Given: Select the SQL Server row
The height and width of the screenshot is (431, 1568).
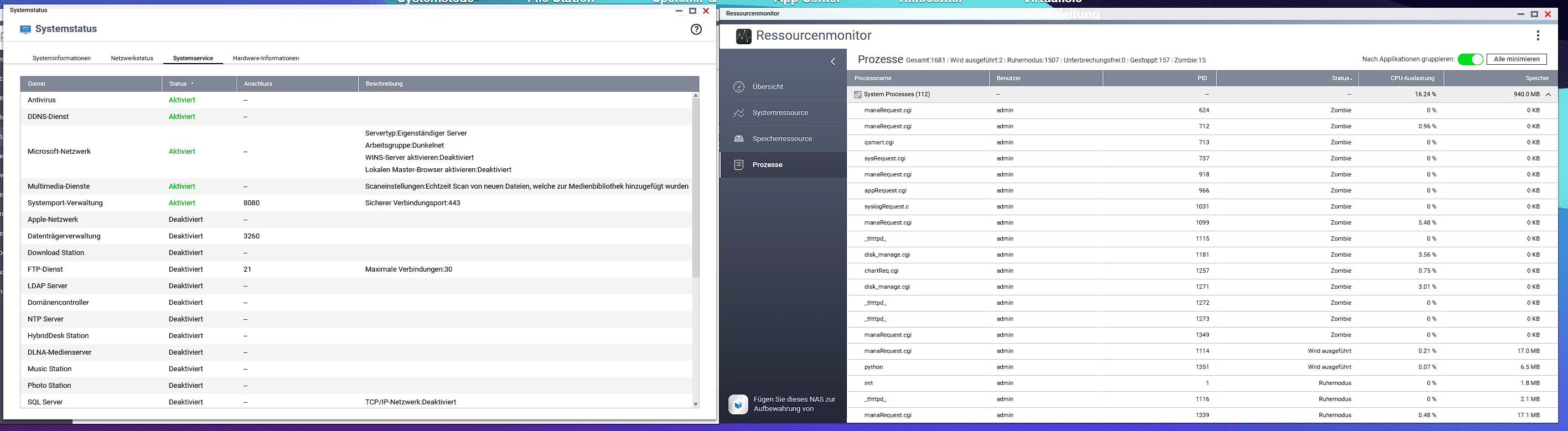Looking at the screenshot, I should (356, 402).
